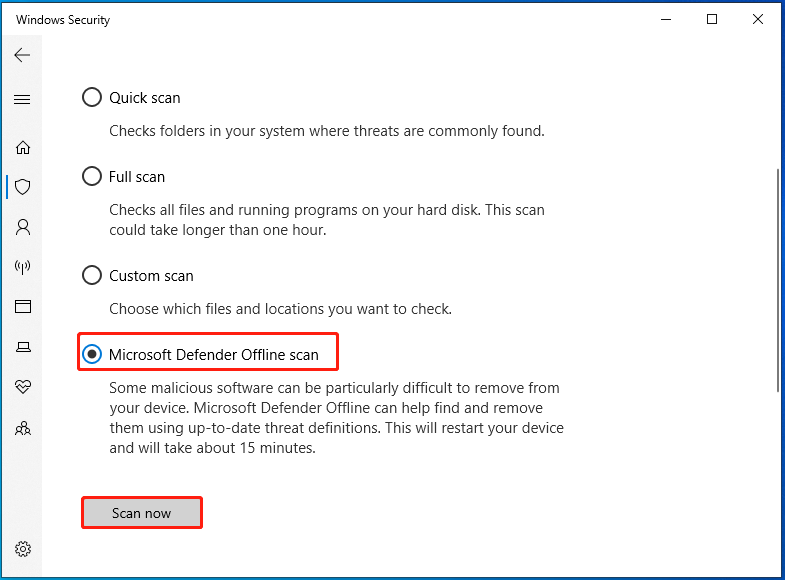Open the Home sidebar icon
785x580 pixels.
(x=23, y=147)
